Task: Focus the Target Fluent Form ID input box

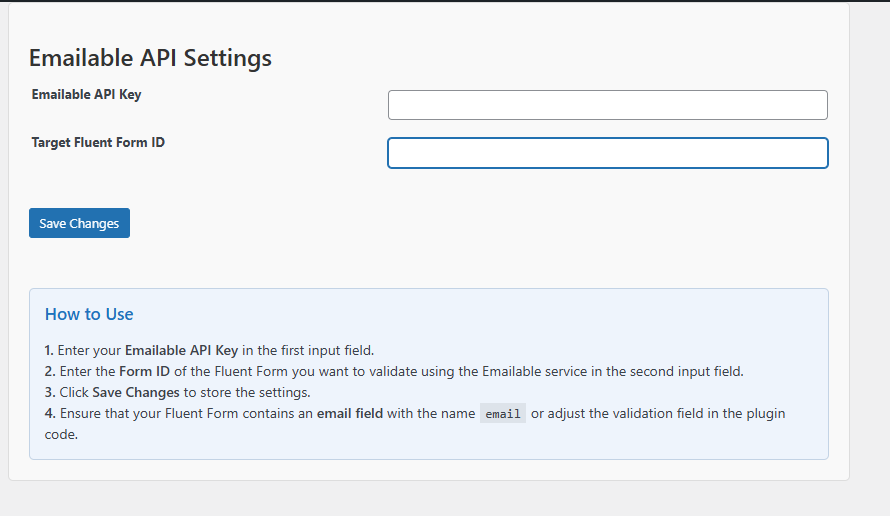Action: (x=607, y=153)
